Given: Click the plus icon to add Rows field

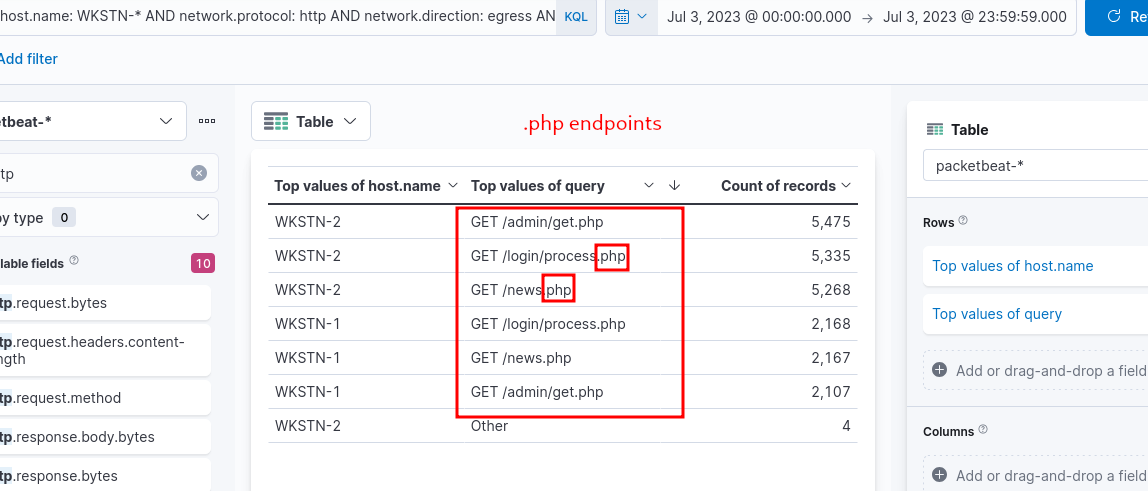Looking at the screenshot, I should point(939,370).
